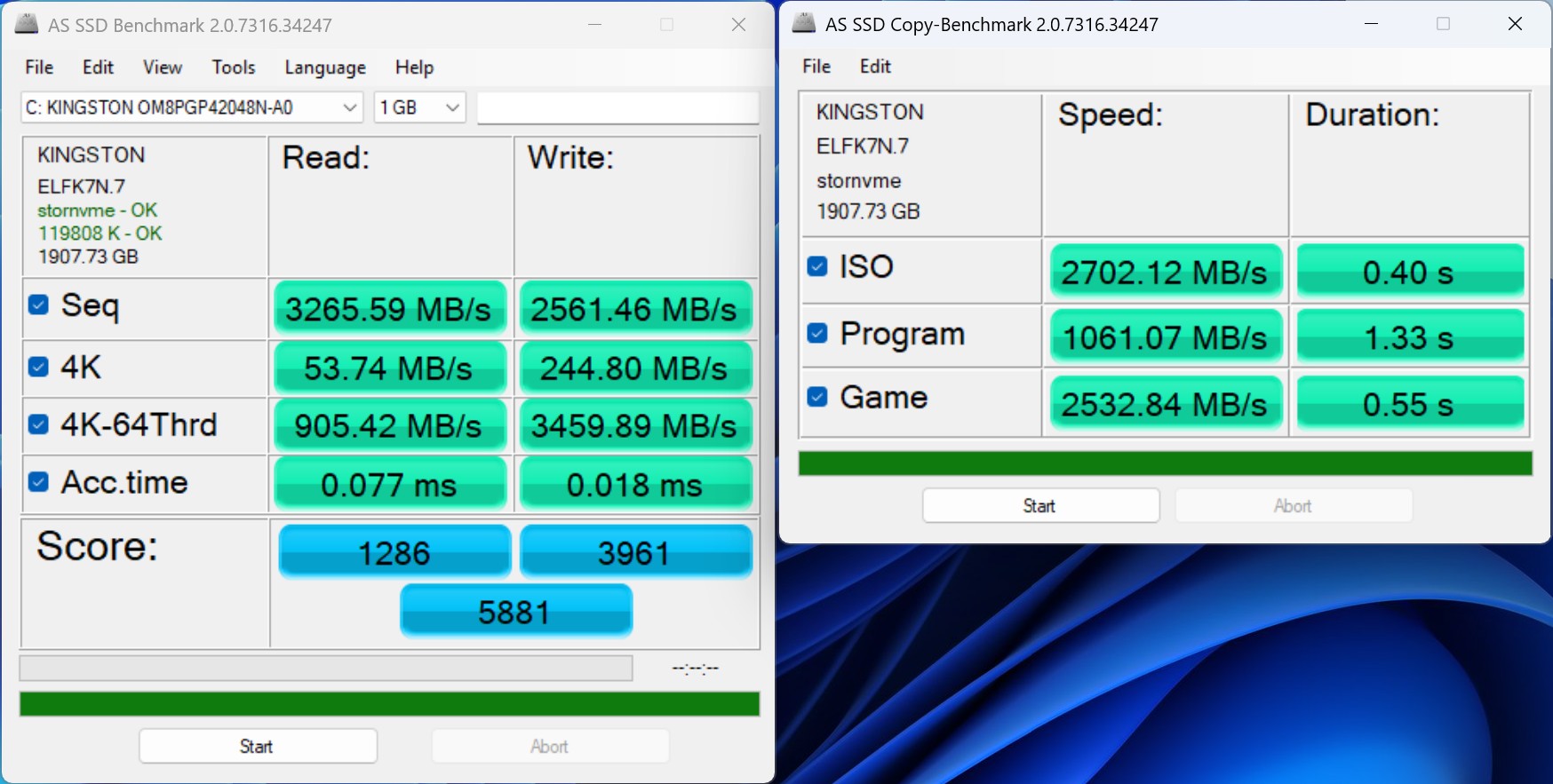1553x784 pixels.
Task: Open File menu in Copy-Benchmark window
Action: (x=816, y=67)
